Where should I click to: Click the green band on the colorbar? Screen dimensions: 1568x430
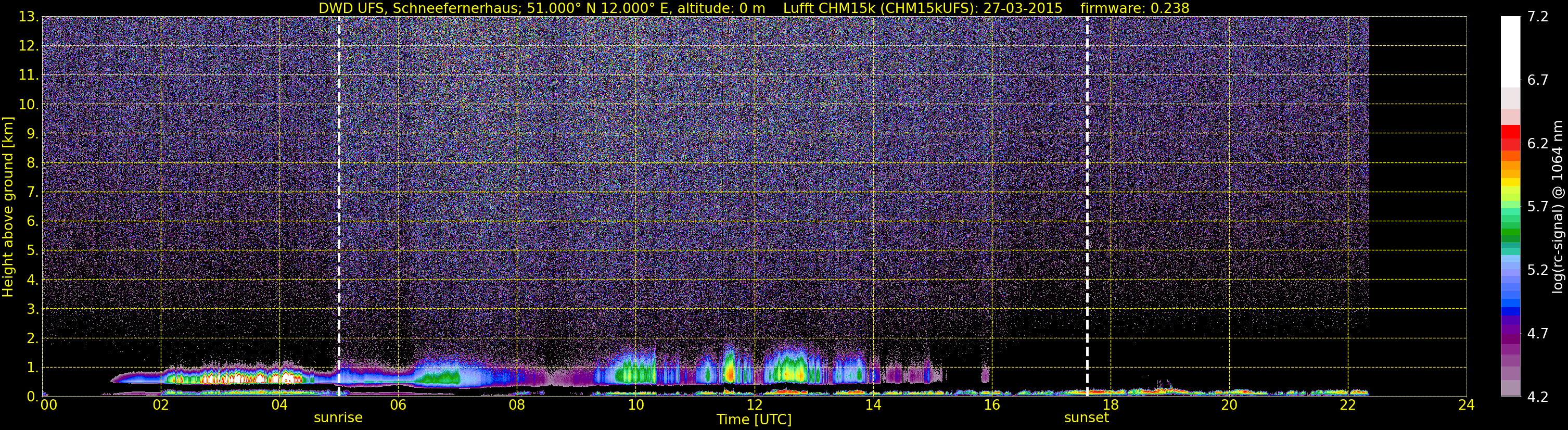pyautogui.click(x=1510, y=234)
